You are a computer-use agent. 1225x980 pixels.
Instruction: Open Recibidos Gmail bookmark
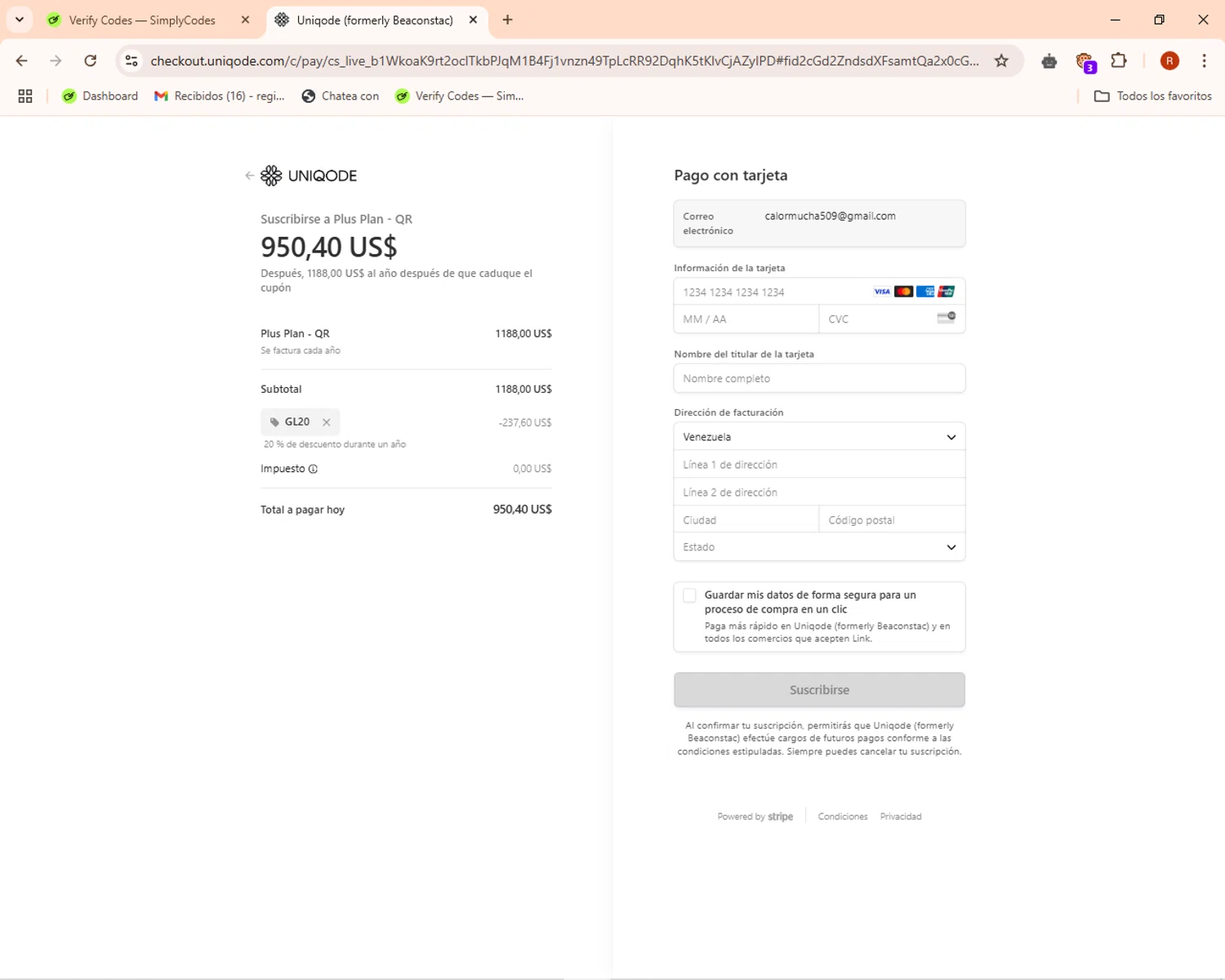tap(220, 96)
